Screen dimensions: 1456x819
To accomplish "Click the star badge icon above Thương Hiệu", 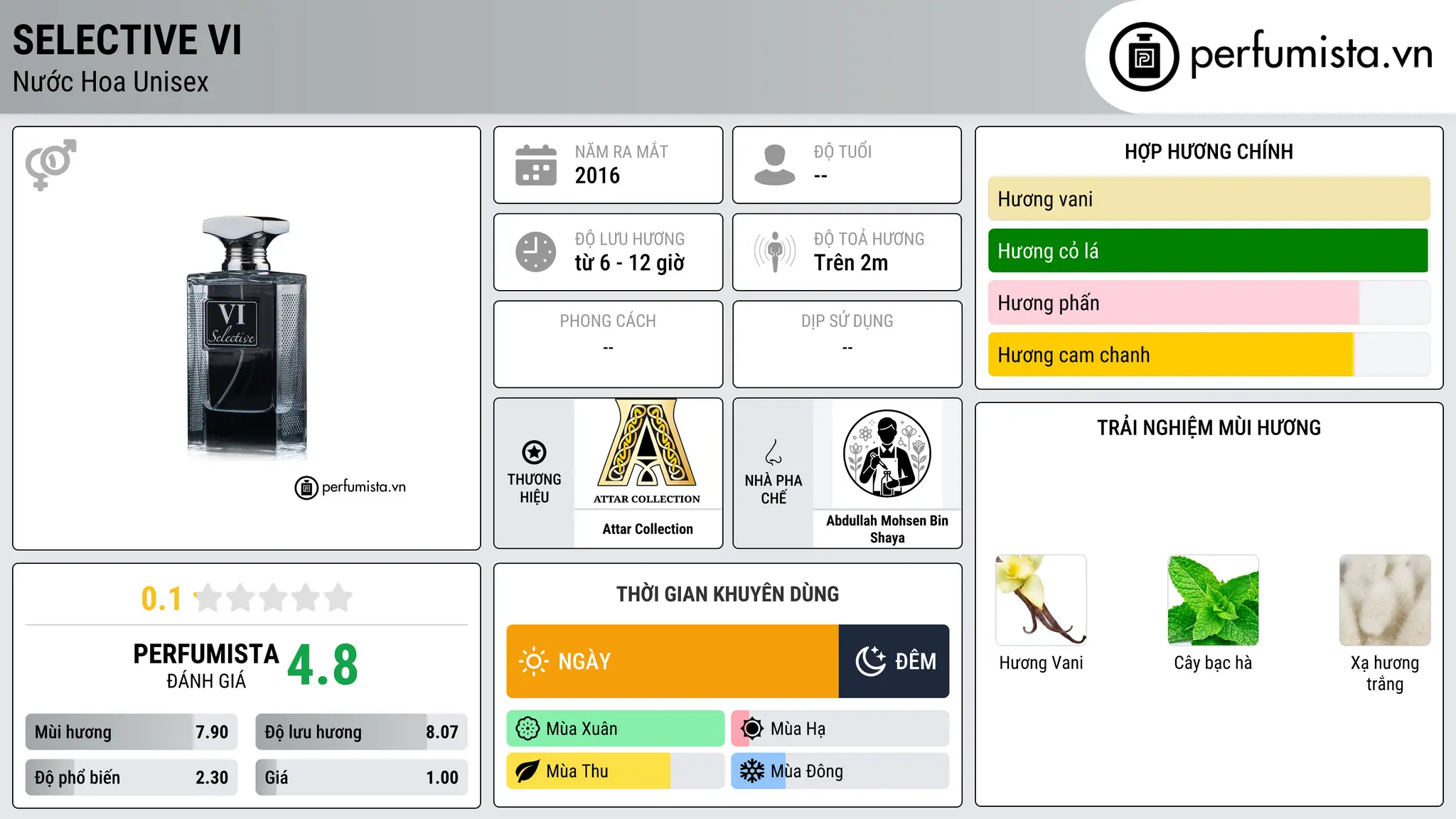I will 534,452.
